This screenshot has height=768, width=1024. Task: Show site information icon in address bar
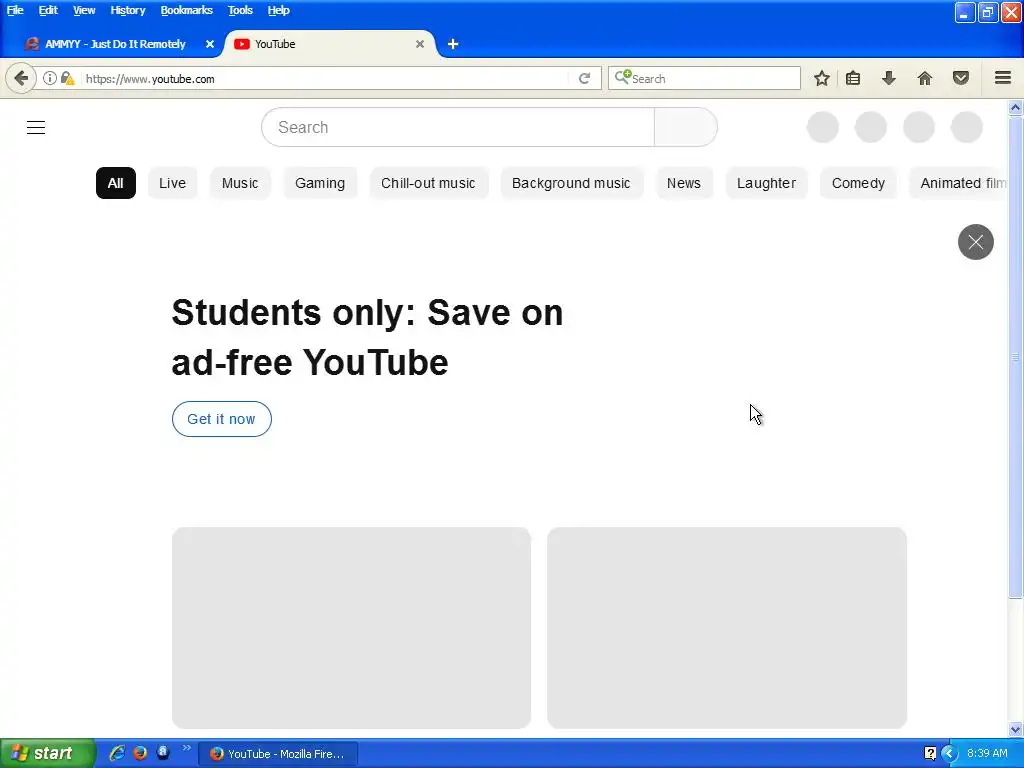pyautogui.click(x=50, y=78)
